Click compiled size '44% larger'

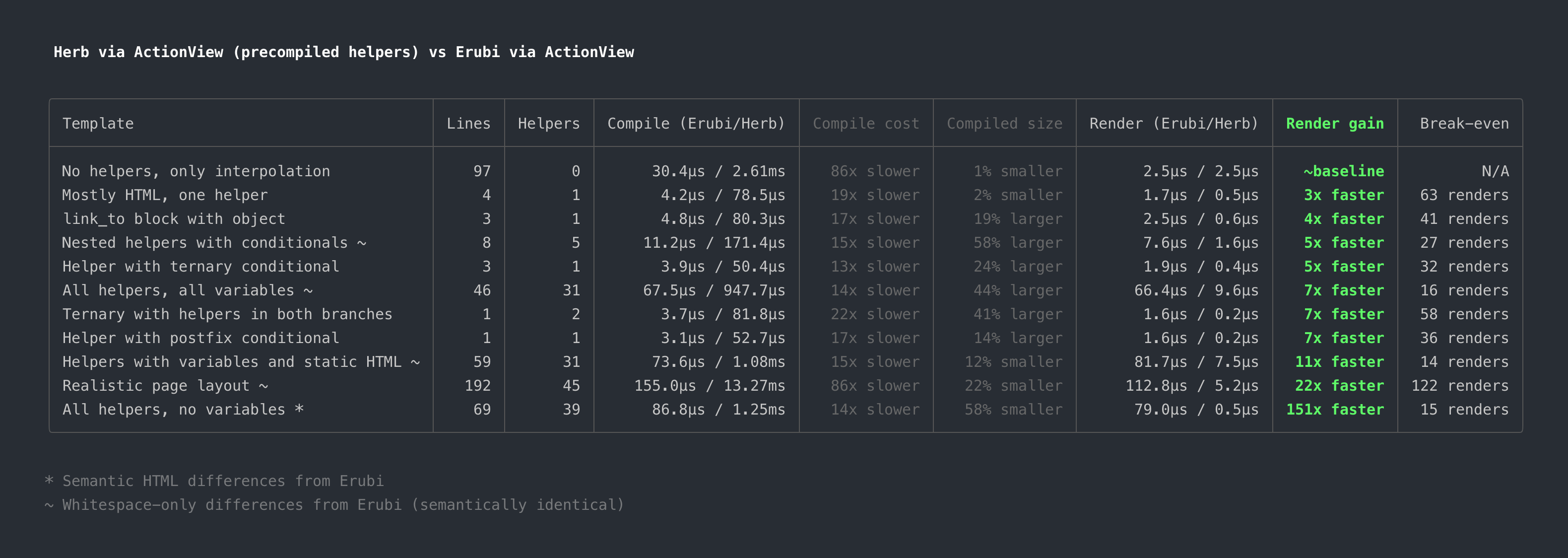click(x=1018, y=290)
